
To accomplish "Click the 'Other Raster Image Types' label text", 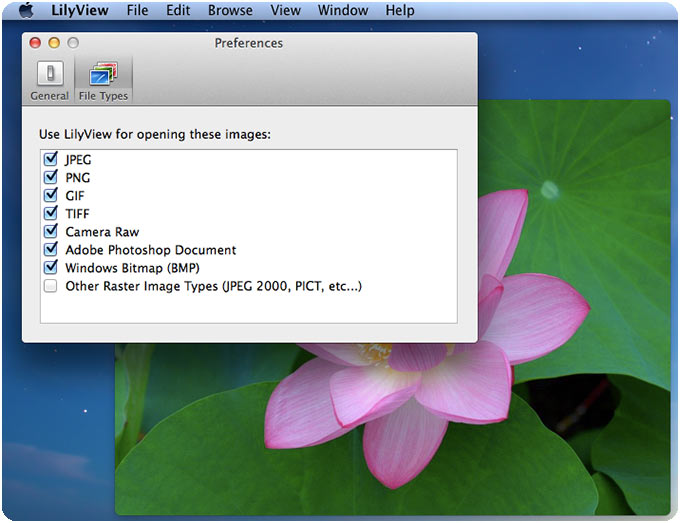I will (213, 286).
